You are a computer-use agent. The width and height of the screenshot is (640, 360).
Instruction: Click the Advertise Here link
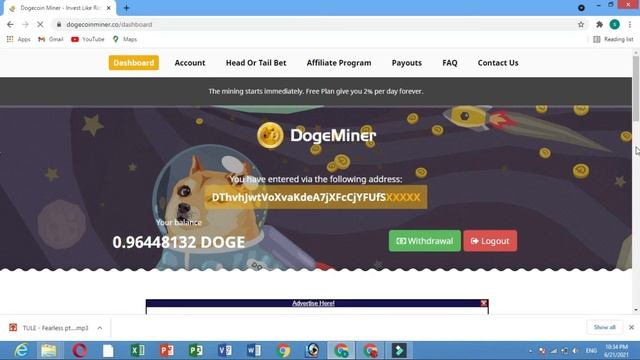[x=313, y=303]
